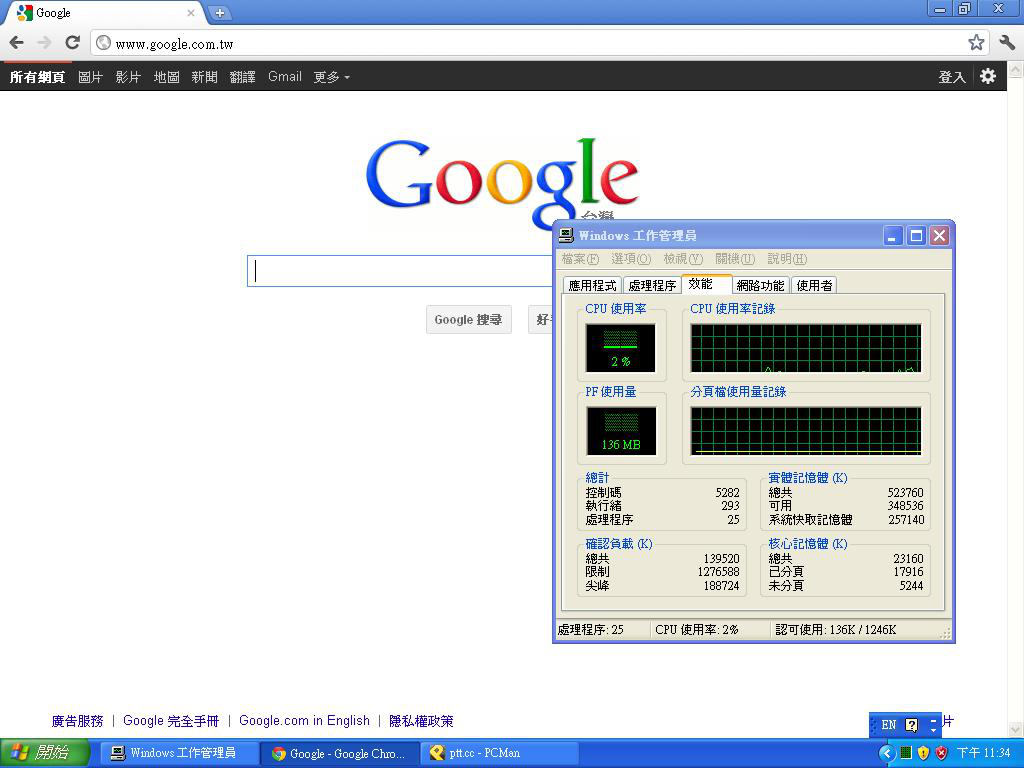
Task: Click the green CPU meter tray icon
Action: tap(905, 753)
